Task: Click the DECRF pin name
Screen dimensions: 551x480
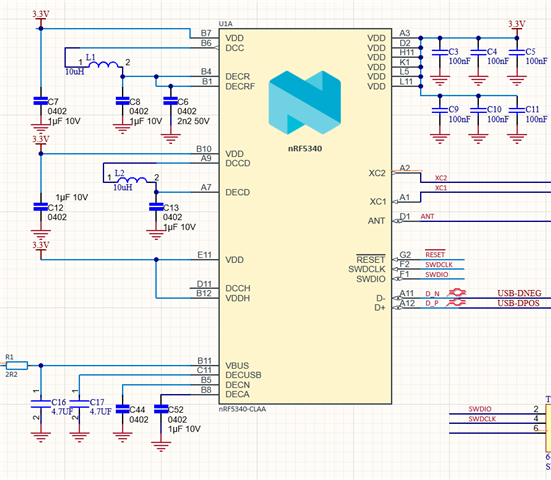Action: click(x=240, y=86)
